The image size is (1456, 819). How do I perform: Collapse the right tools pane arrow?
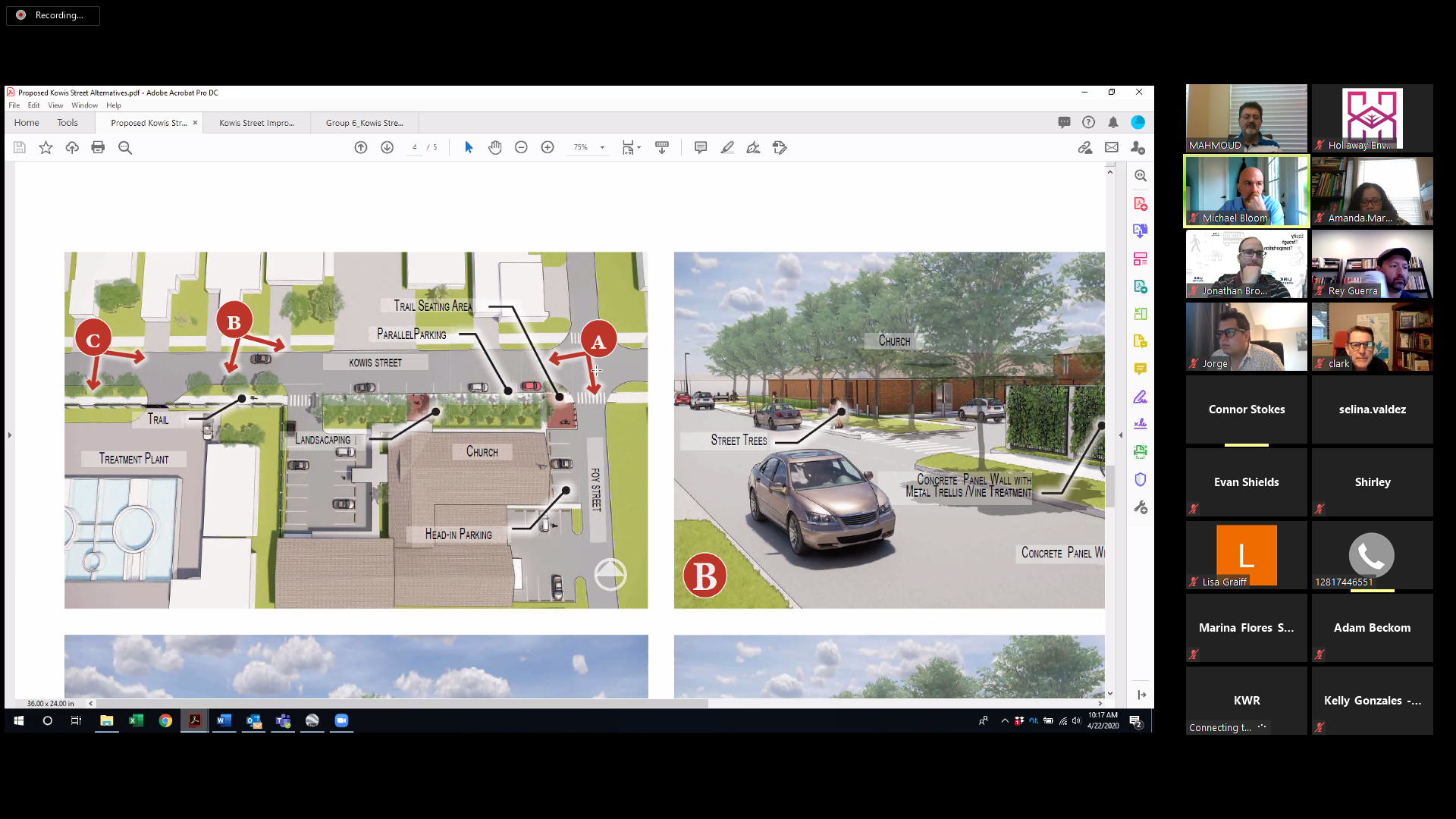tap(1121, 435)
